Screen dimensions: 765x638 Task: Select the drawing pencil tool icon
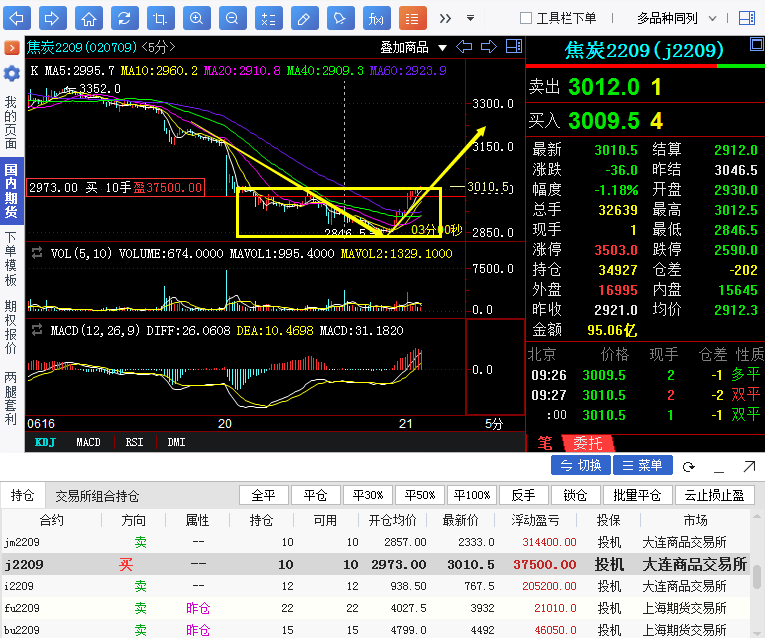click(304, 18)
